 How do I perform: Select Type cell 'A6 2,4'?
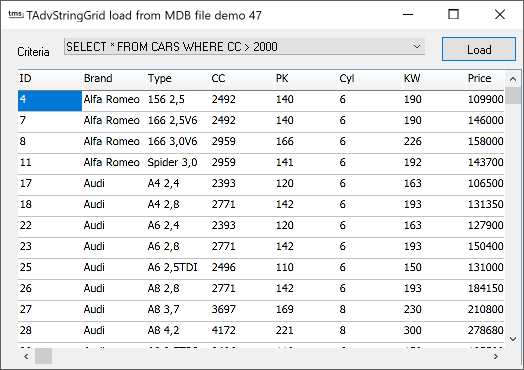click(x=178, y=227)
